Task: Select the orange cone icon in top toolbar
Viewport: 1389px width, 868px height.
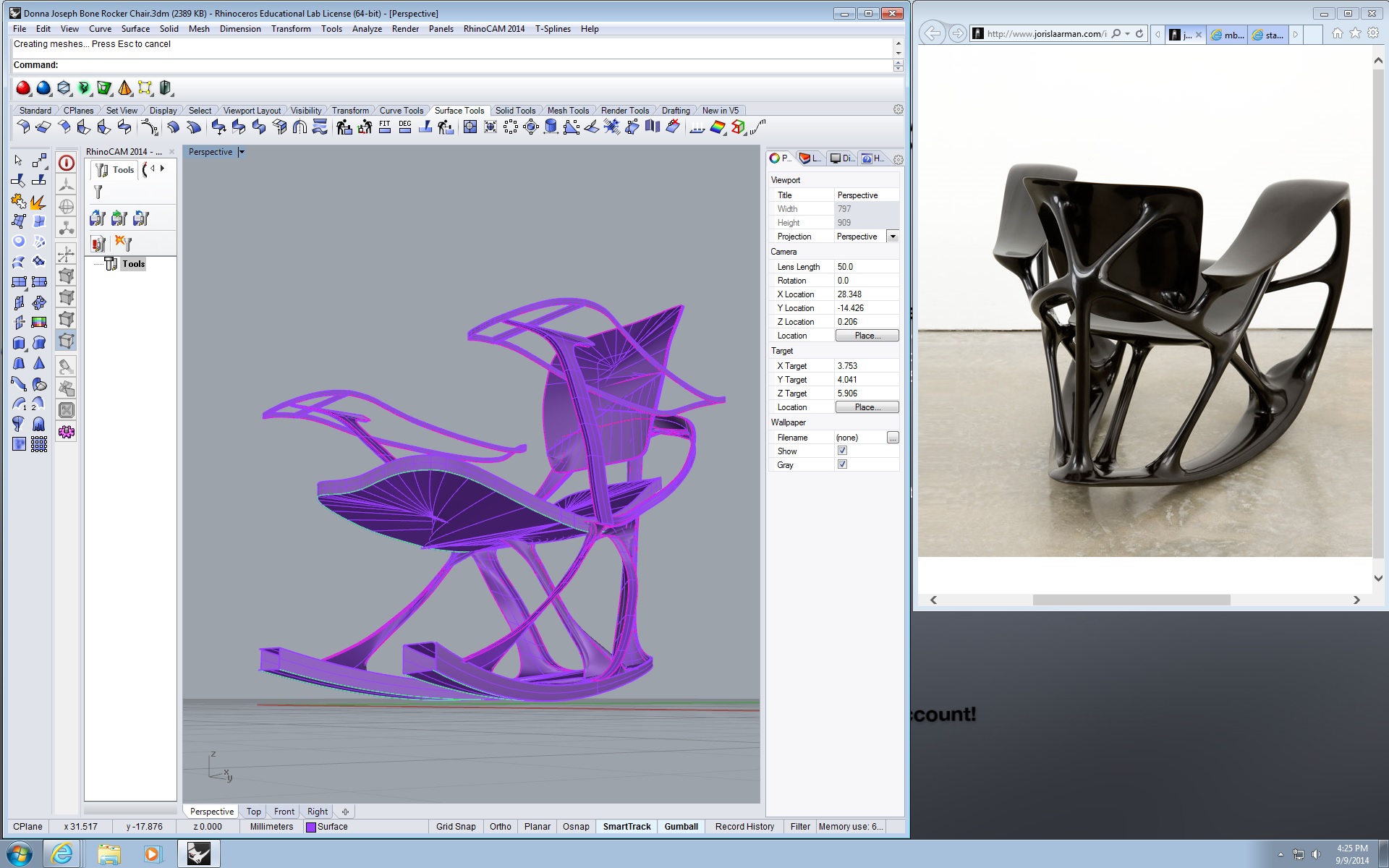Action: [125, 88]
